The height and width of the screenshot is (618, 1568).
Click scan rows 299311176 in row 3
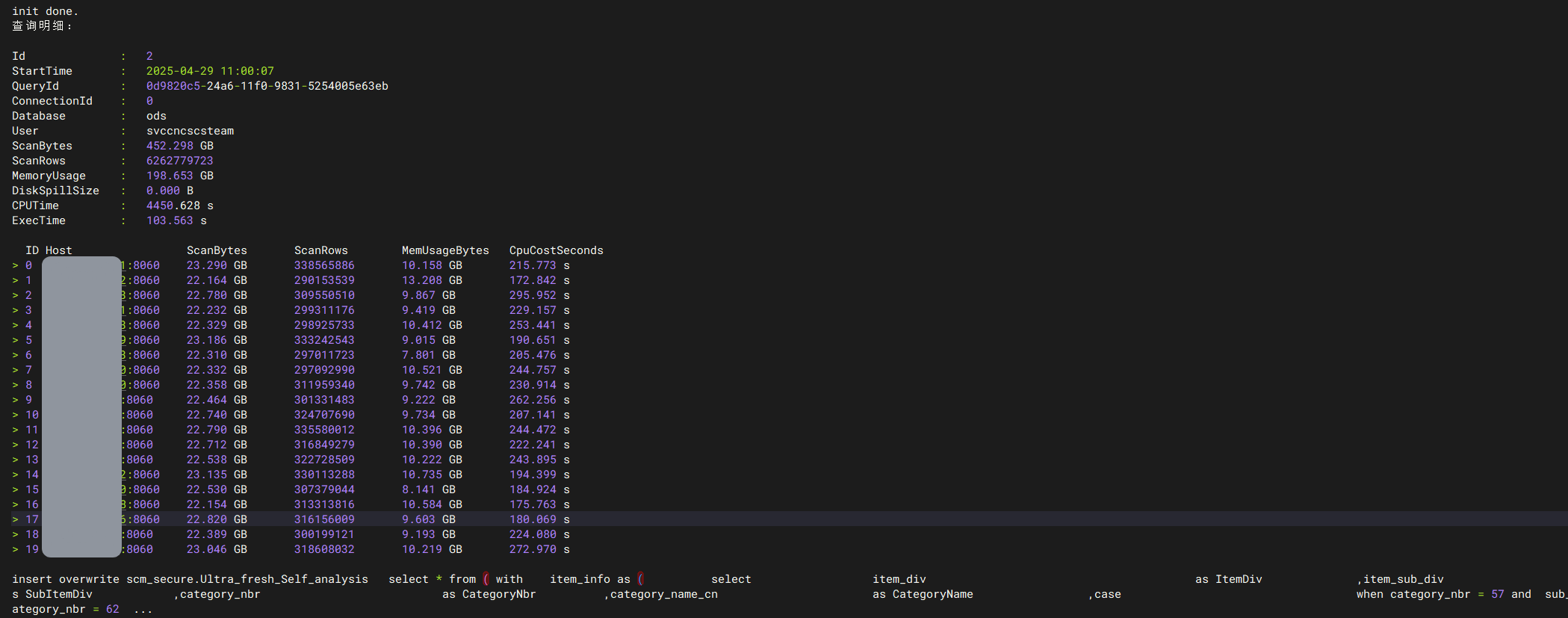[x=324, y=310]
